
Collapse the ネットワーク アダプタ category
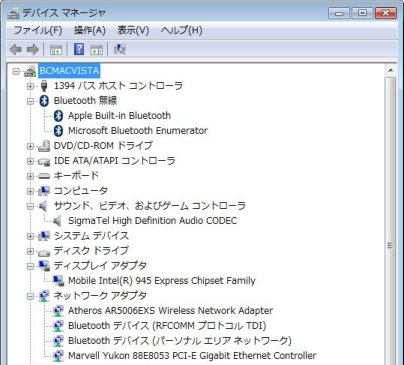(x=30, y=296)
